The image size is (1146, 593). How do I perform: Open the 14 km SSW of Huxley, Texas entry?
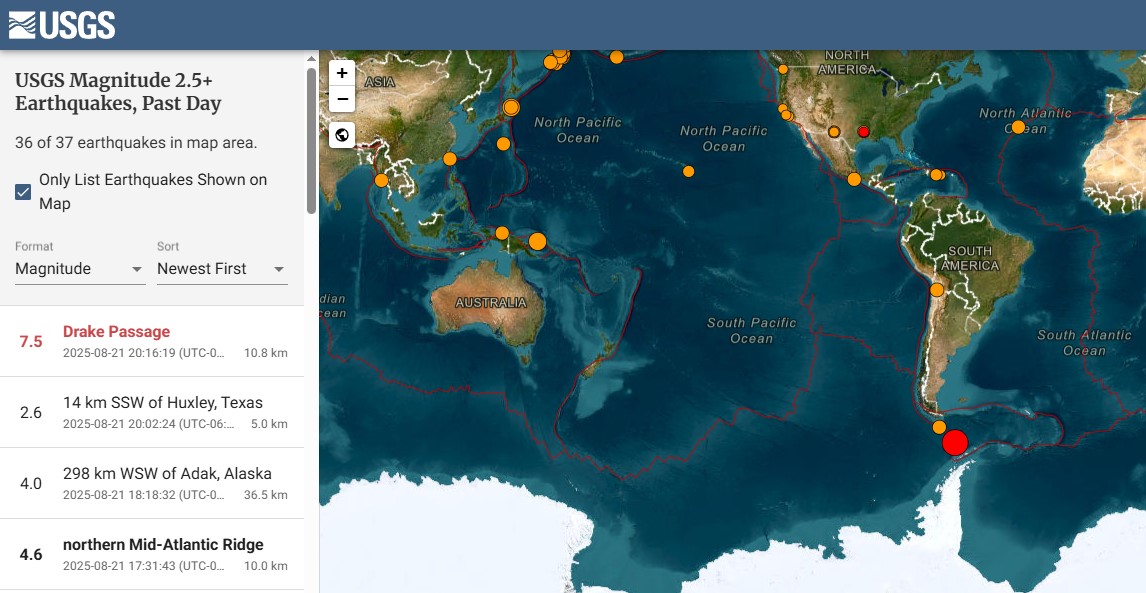pyautogui.click(x=152, y=412)
